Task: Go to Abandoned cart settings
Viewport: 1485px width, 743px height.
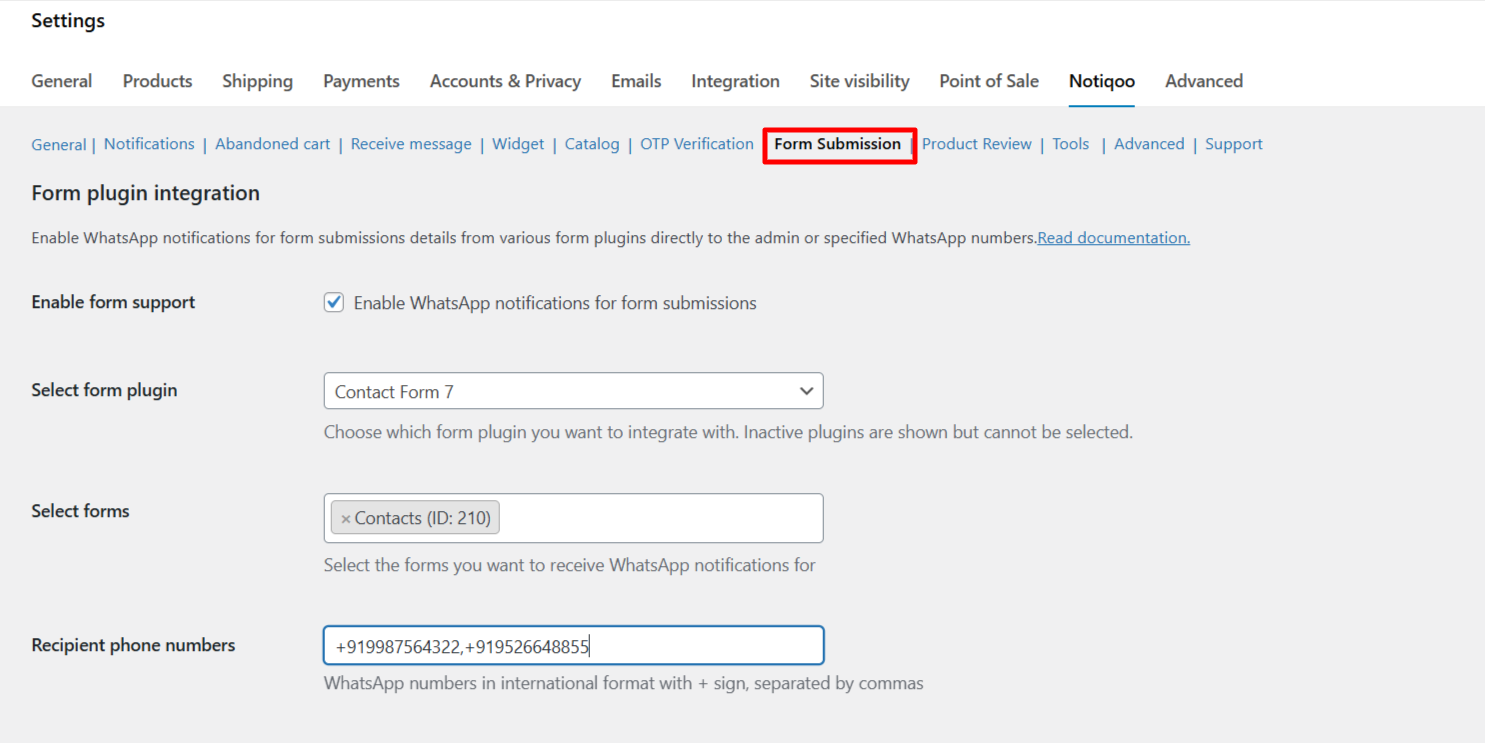Action: coord(272,144)
